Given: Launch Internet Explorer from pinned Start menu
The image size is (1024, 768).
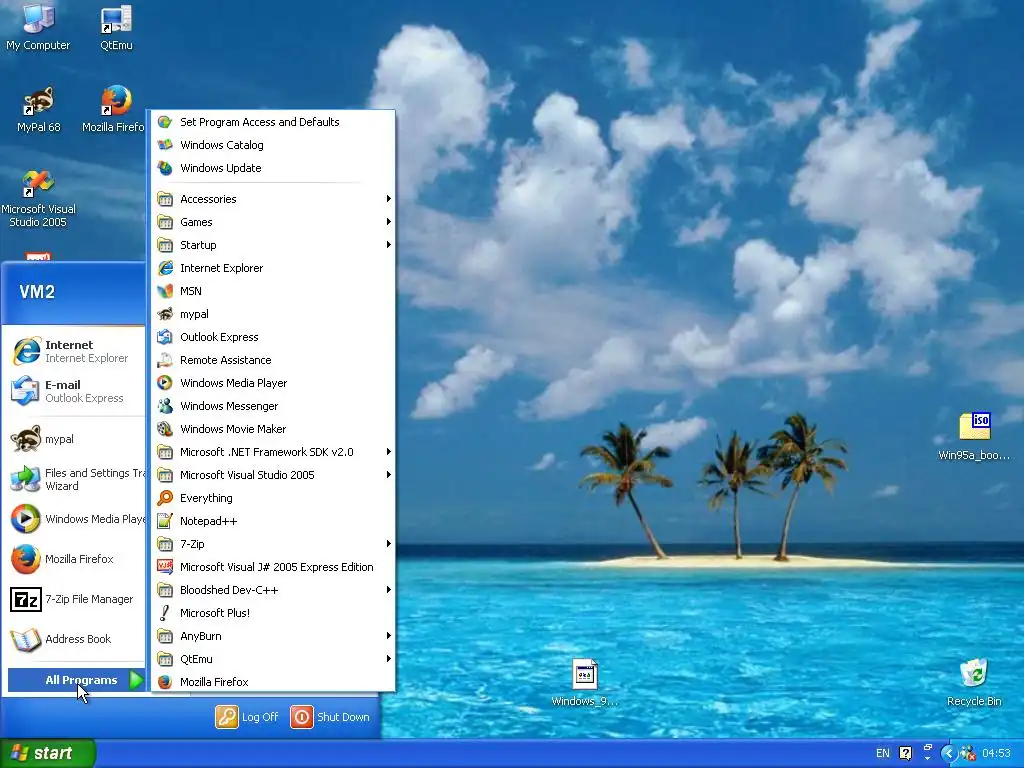Looking at the screenshot, I should pyautogui.click(x=74, y=351).
